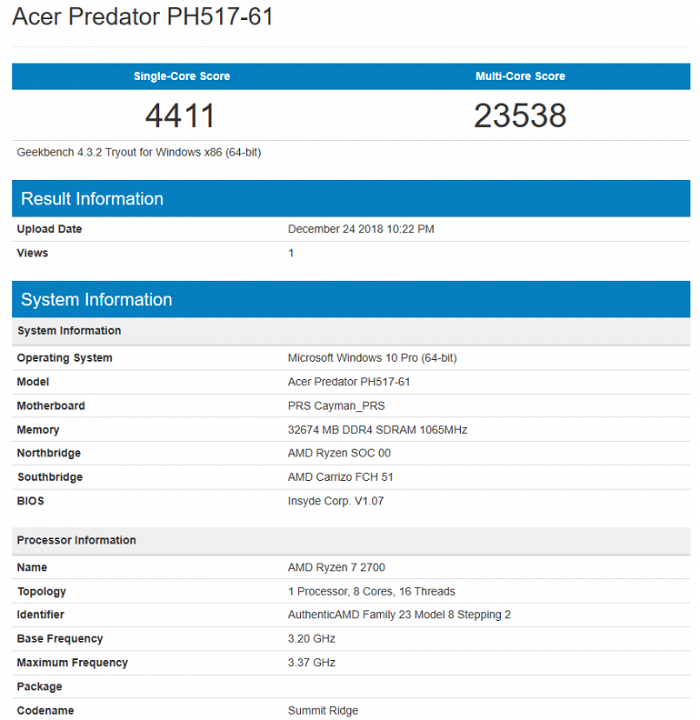The width and height of the screenshot is (700, 720).
Task: Select the 'Package' row label
Action: pos(39,686)
